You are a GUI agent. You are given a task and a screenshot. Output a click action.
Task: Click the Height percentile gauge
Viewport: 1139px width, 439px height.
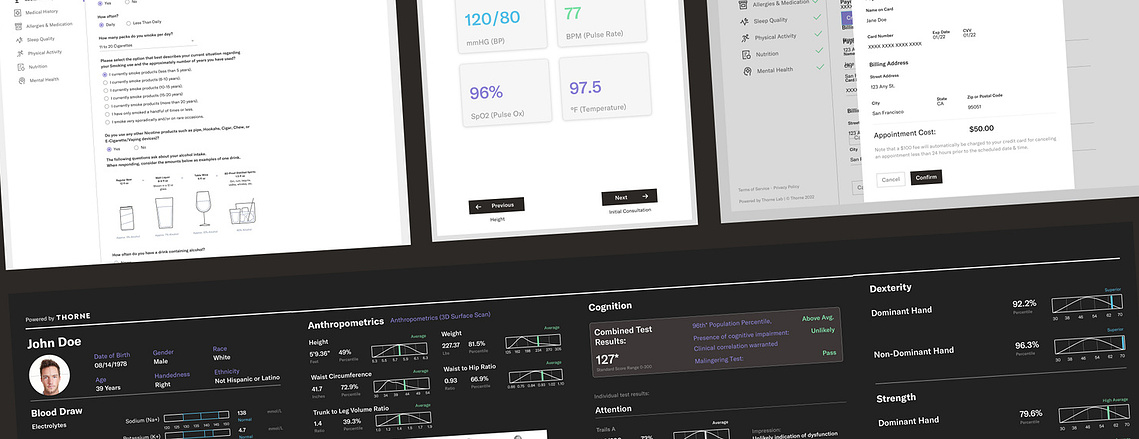[x=398, y=351]
